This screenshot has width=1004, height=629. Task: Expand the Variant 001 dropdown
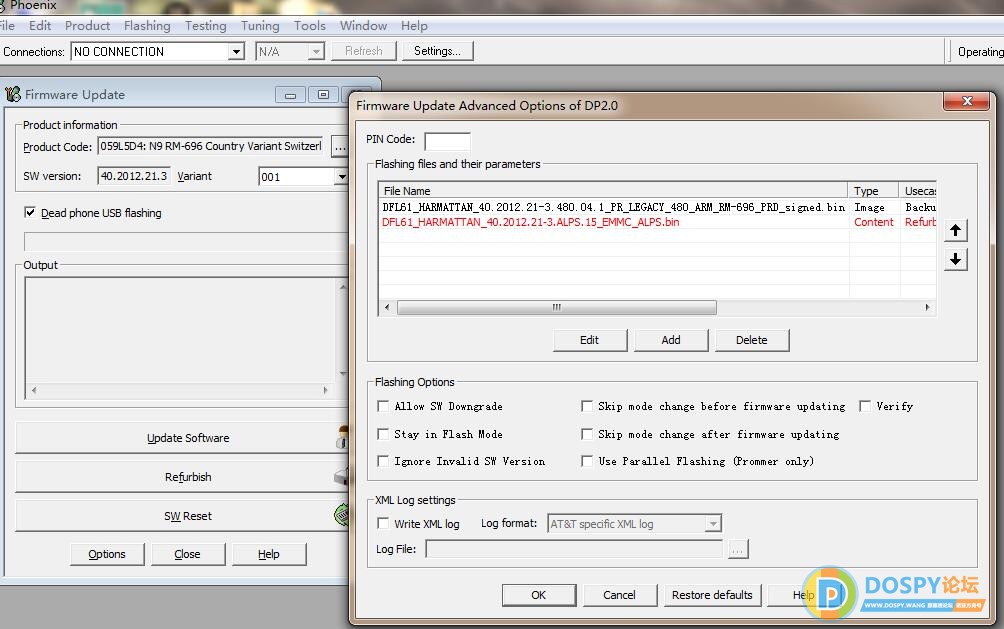(341, 176)
